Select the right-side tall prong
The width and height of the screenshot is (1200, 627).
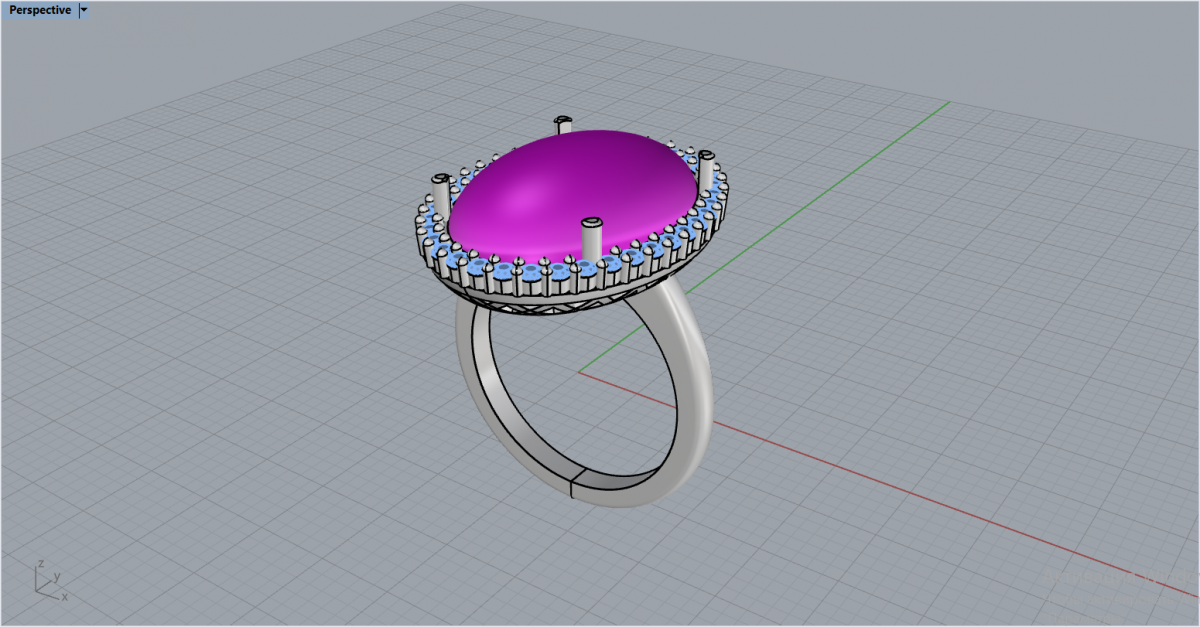(x=707, y=170)
